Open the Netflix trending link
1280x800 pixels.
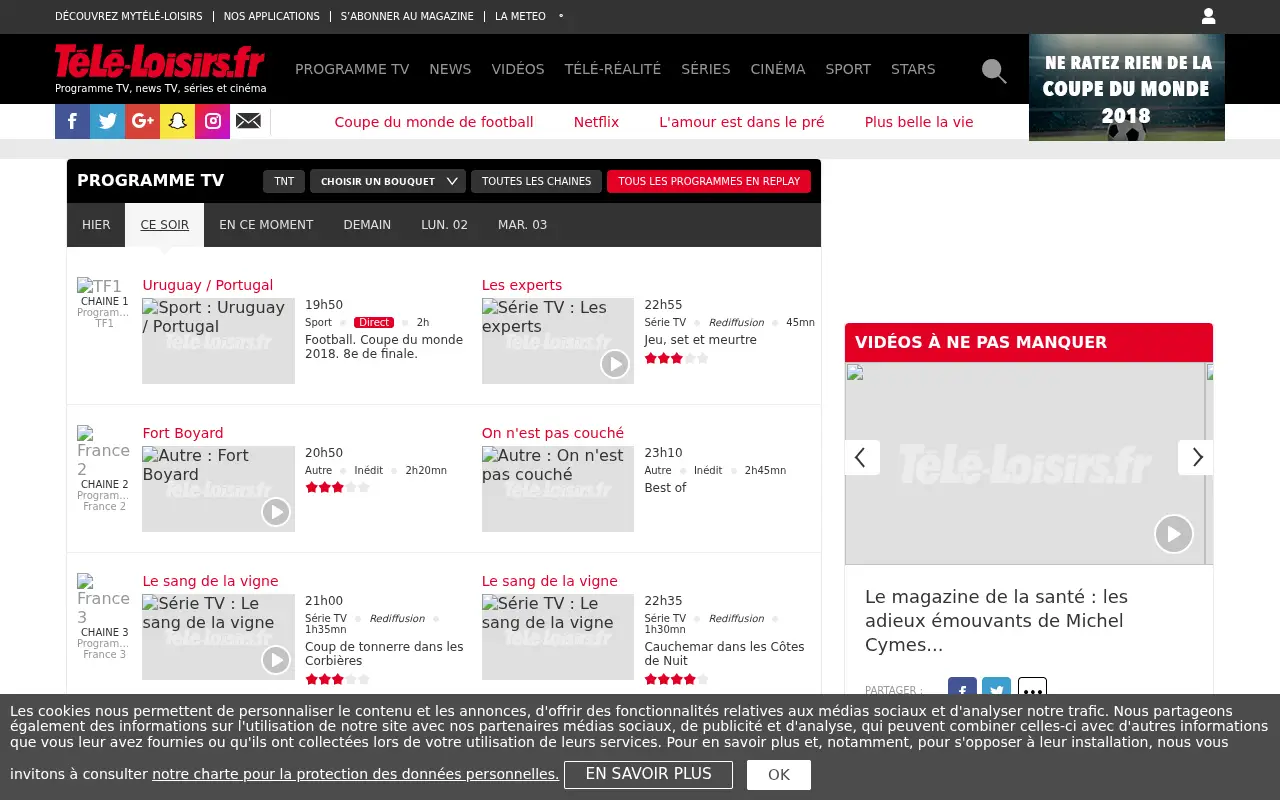[596, 122]
